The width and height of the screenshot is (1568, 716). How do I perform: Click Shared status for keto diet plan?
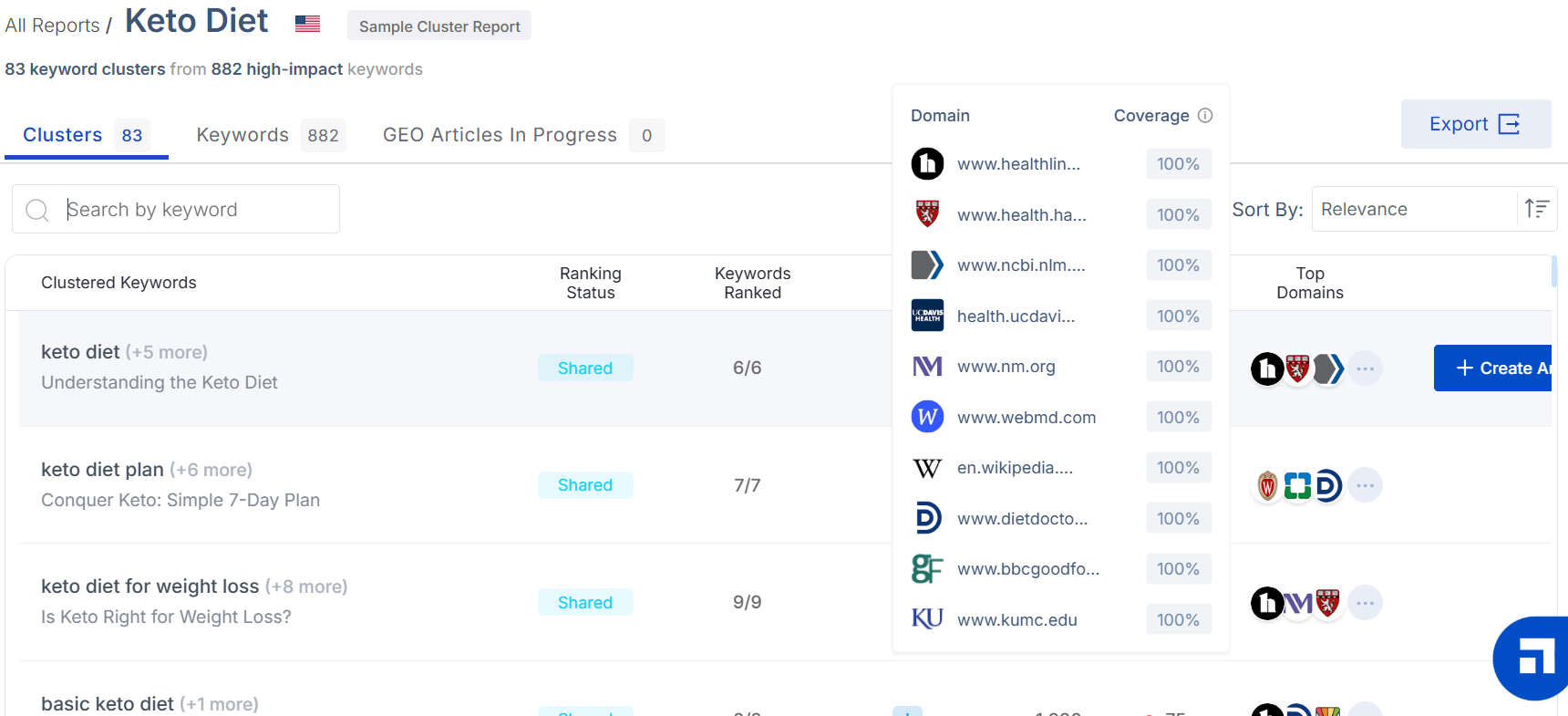[x=585, y=485]
